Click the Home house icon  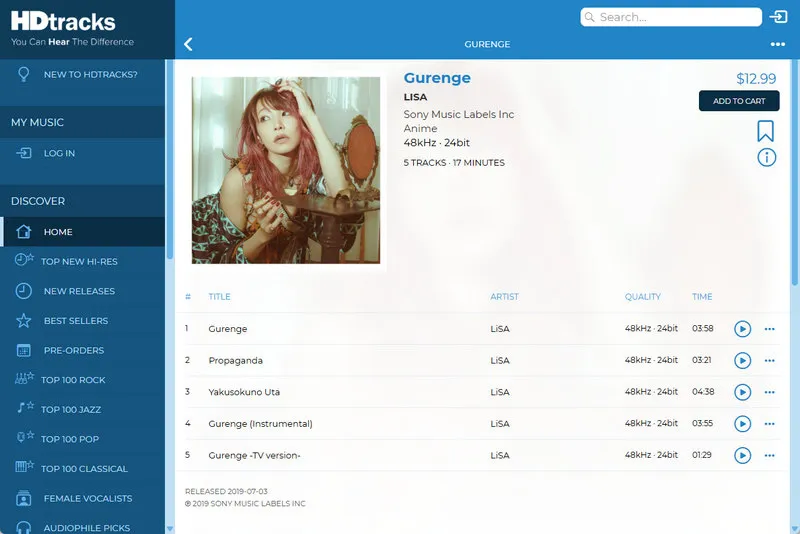click(x=23, y=232)
